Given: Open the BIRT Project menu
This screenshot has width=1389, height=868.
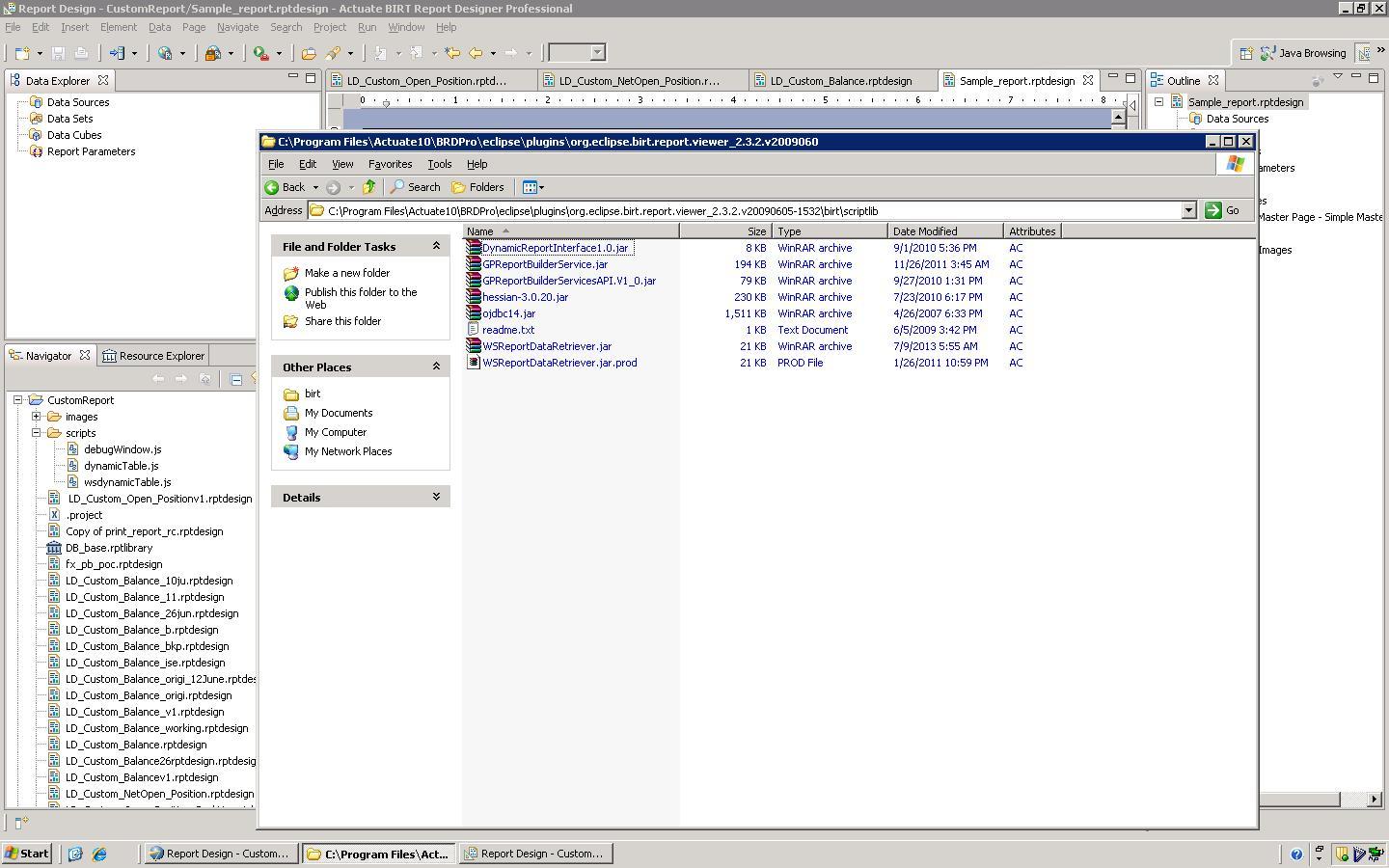Looking at the screenshot, I should [x=329, y=27].
